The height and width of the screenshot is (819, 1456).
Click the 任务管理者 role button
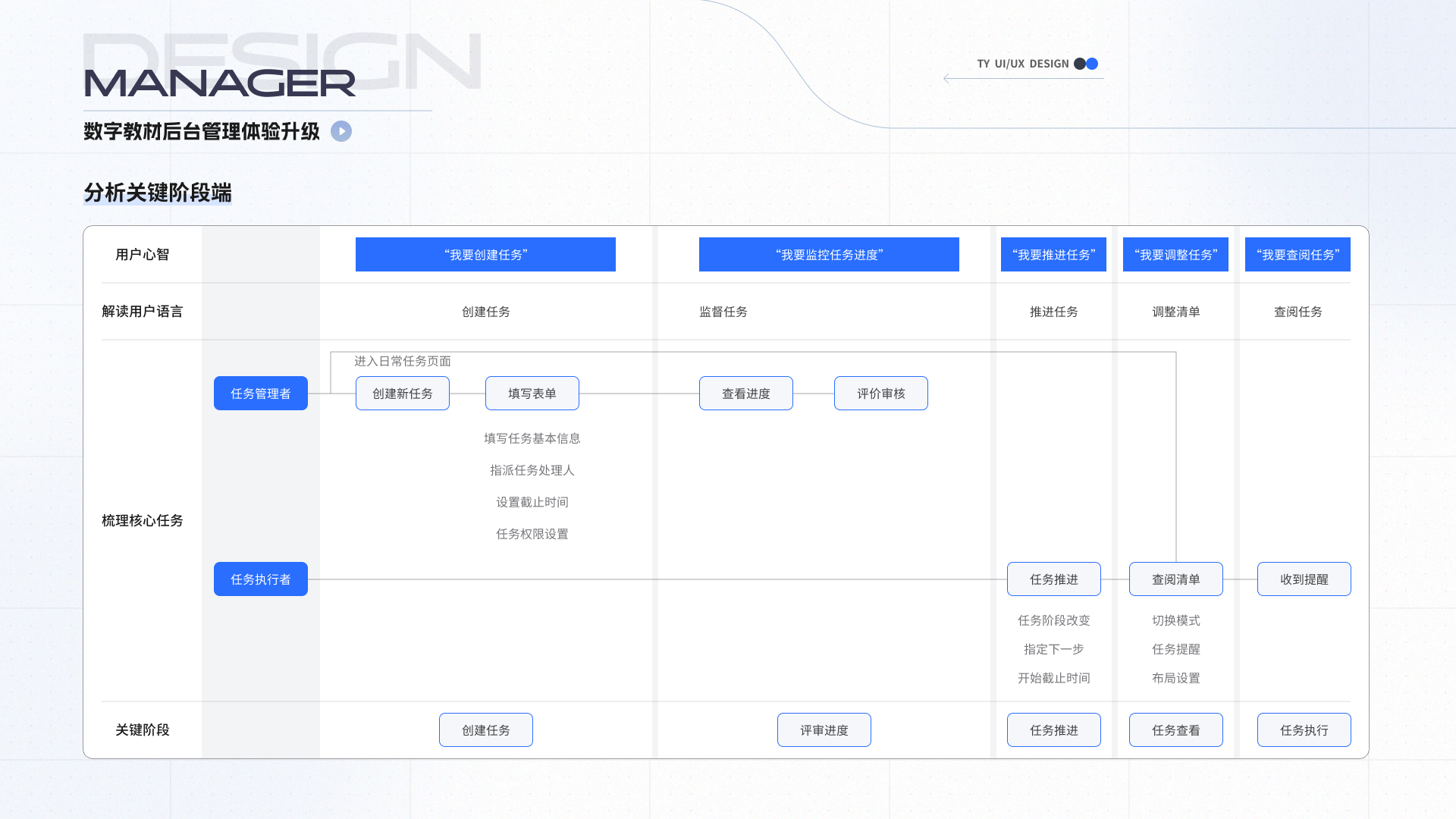tap(261, 394)
